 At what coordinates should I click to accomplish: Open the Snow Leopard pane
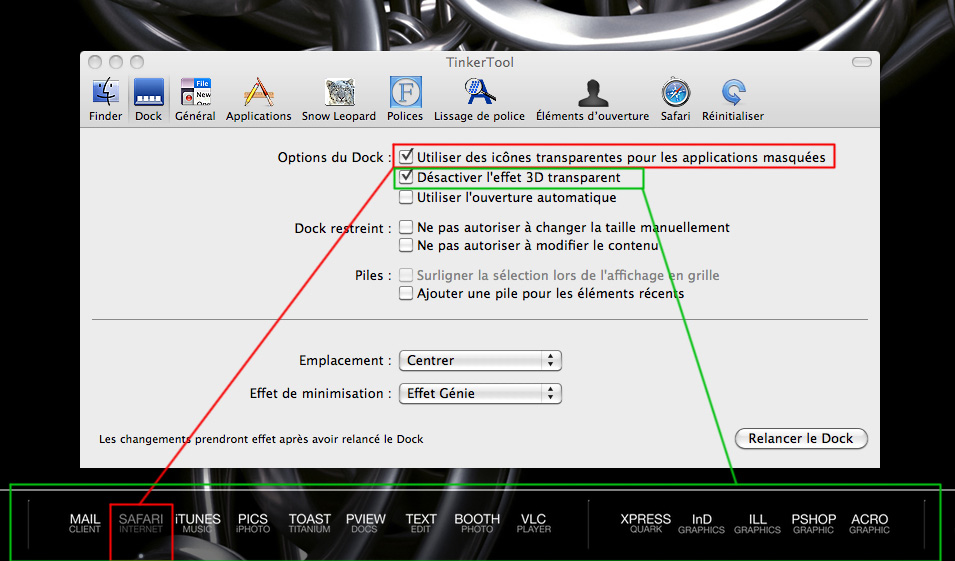(339, 99)
